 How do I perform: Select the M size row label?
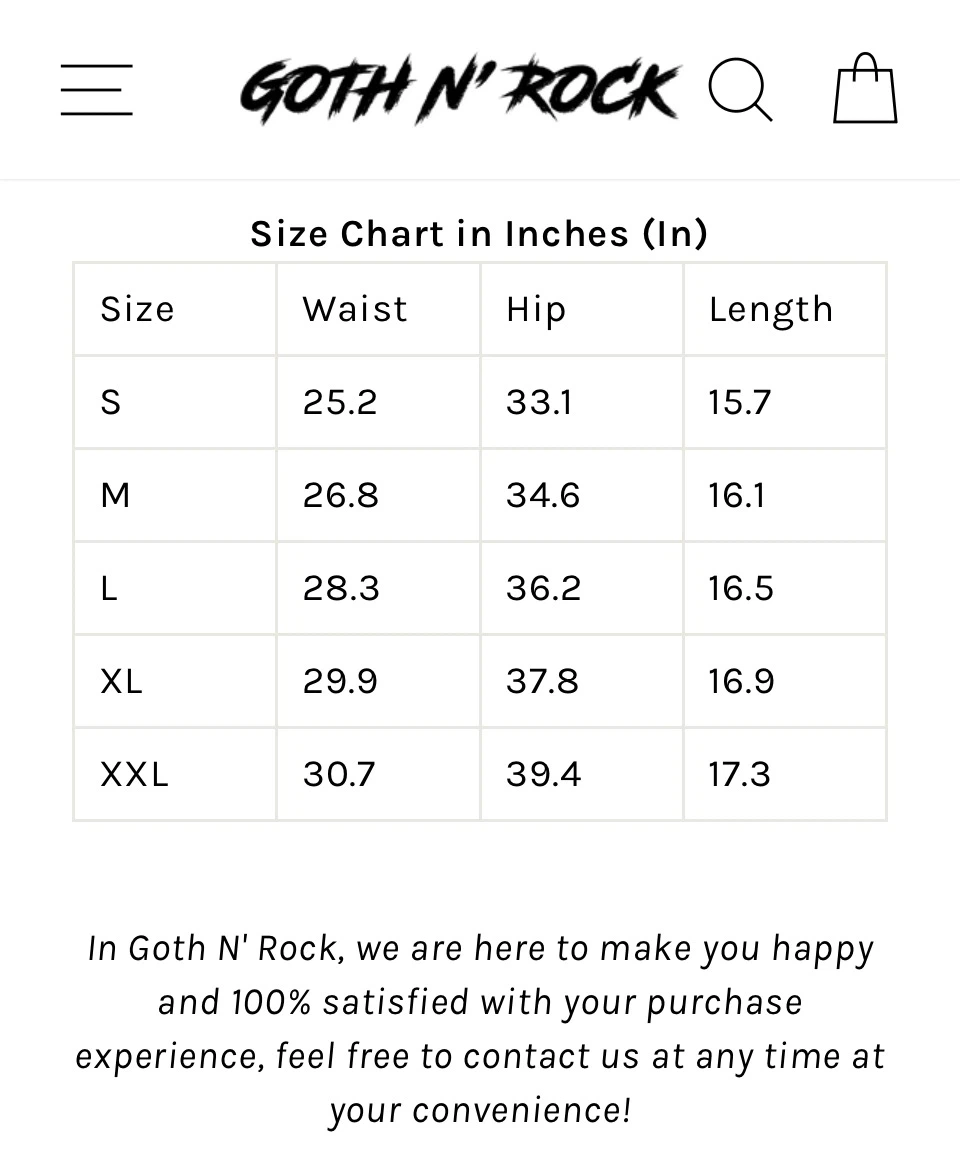point(115,495)
